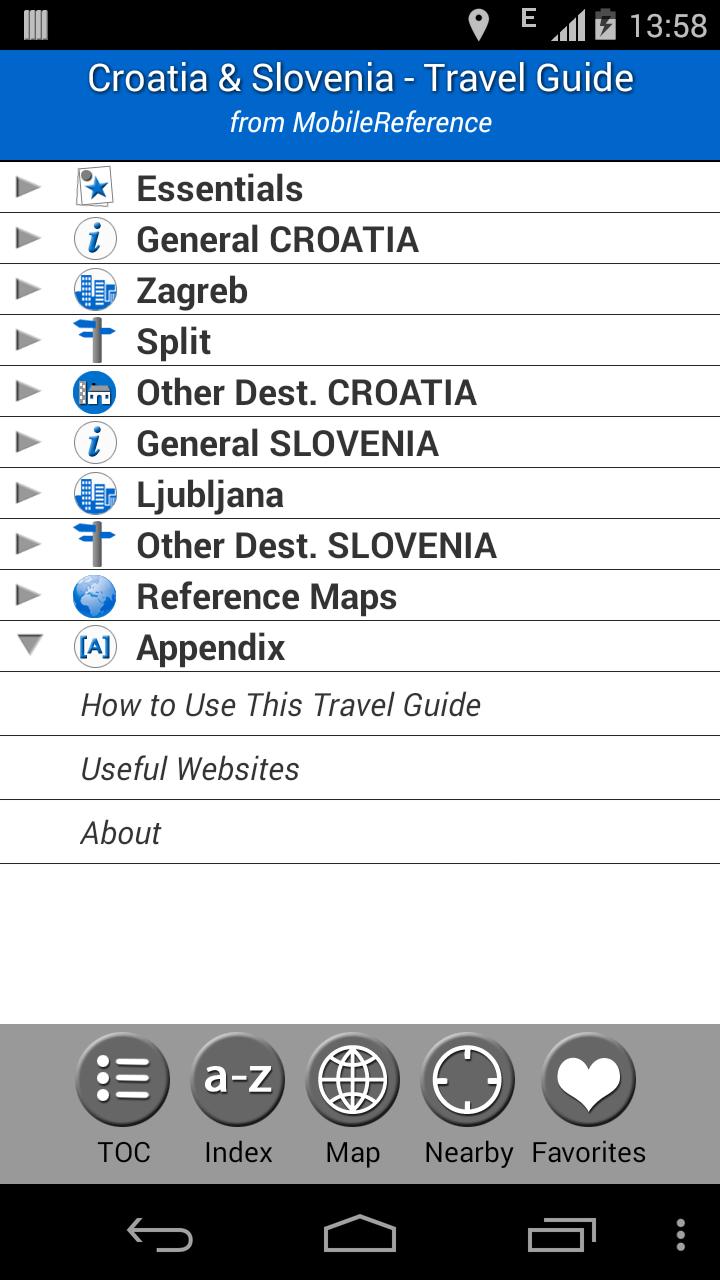Open How to Use This Travel Guide
Screen dimensions: 720x1280
(x=280, y=704)
